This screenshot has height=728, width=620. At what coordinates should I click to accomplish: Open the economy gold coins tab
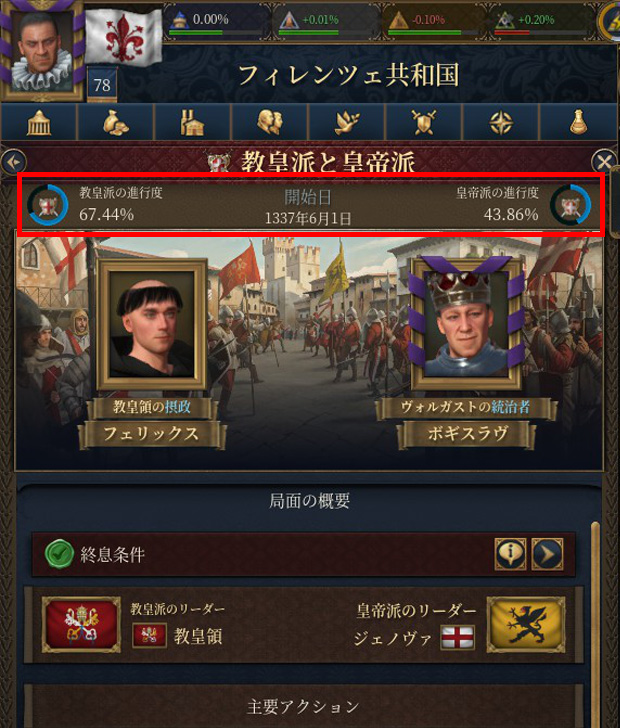coord(116,122)
